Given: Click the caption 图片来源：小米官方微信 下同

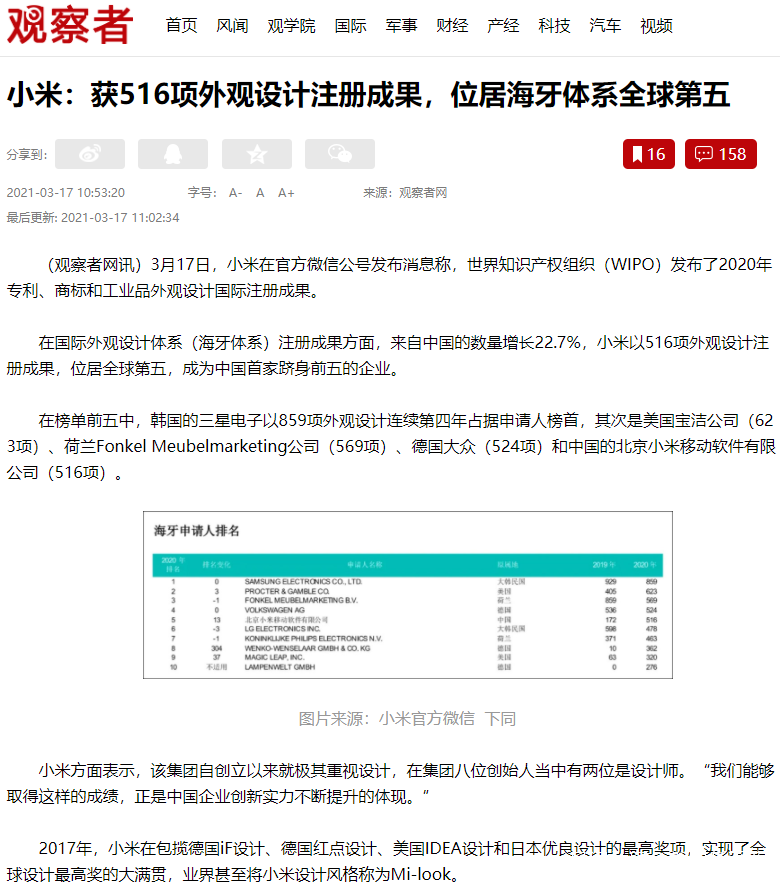Looking at the screenshot, I should pos(407,718).
